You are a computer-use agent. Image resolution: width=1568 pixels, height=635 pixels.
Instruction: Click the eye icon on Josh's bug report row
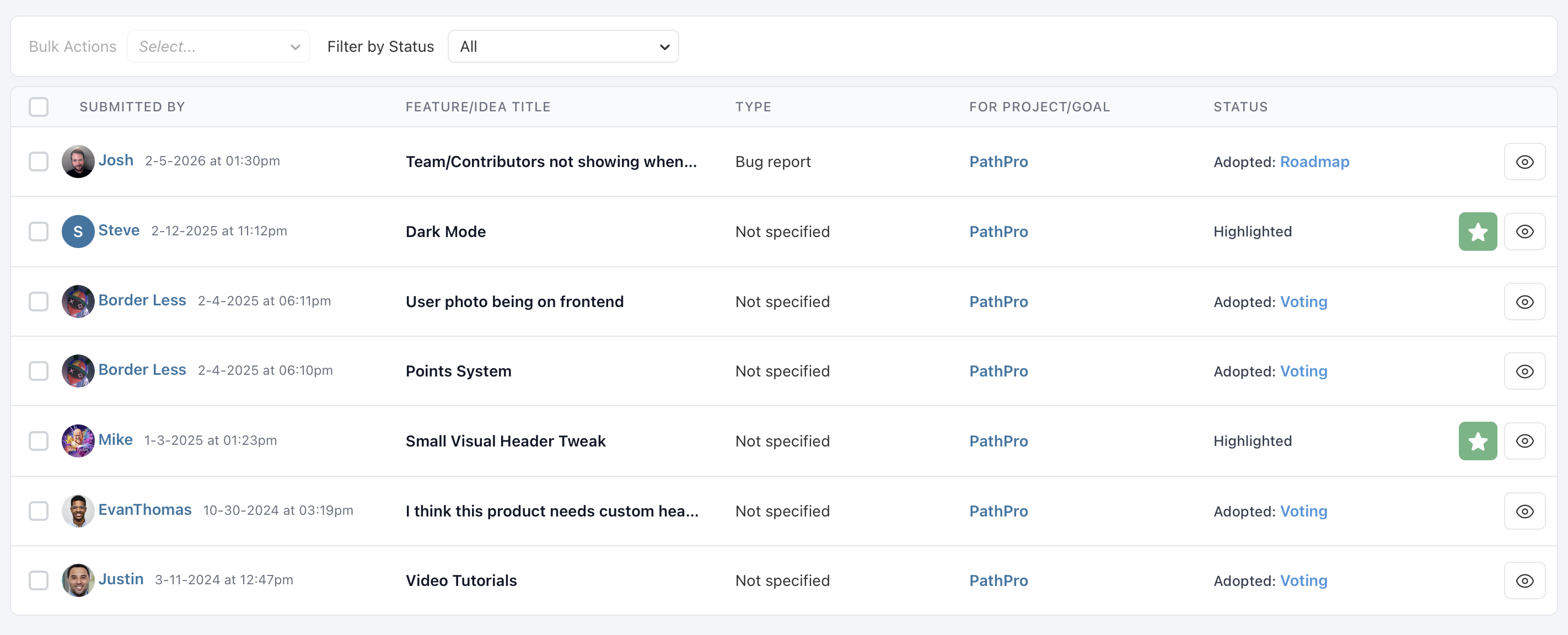(x=1525, y=162)
